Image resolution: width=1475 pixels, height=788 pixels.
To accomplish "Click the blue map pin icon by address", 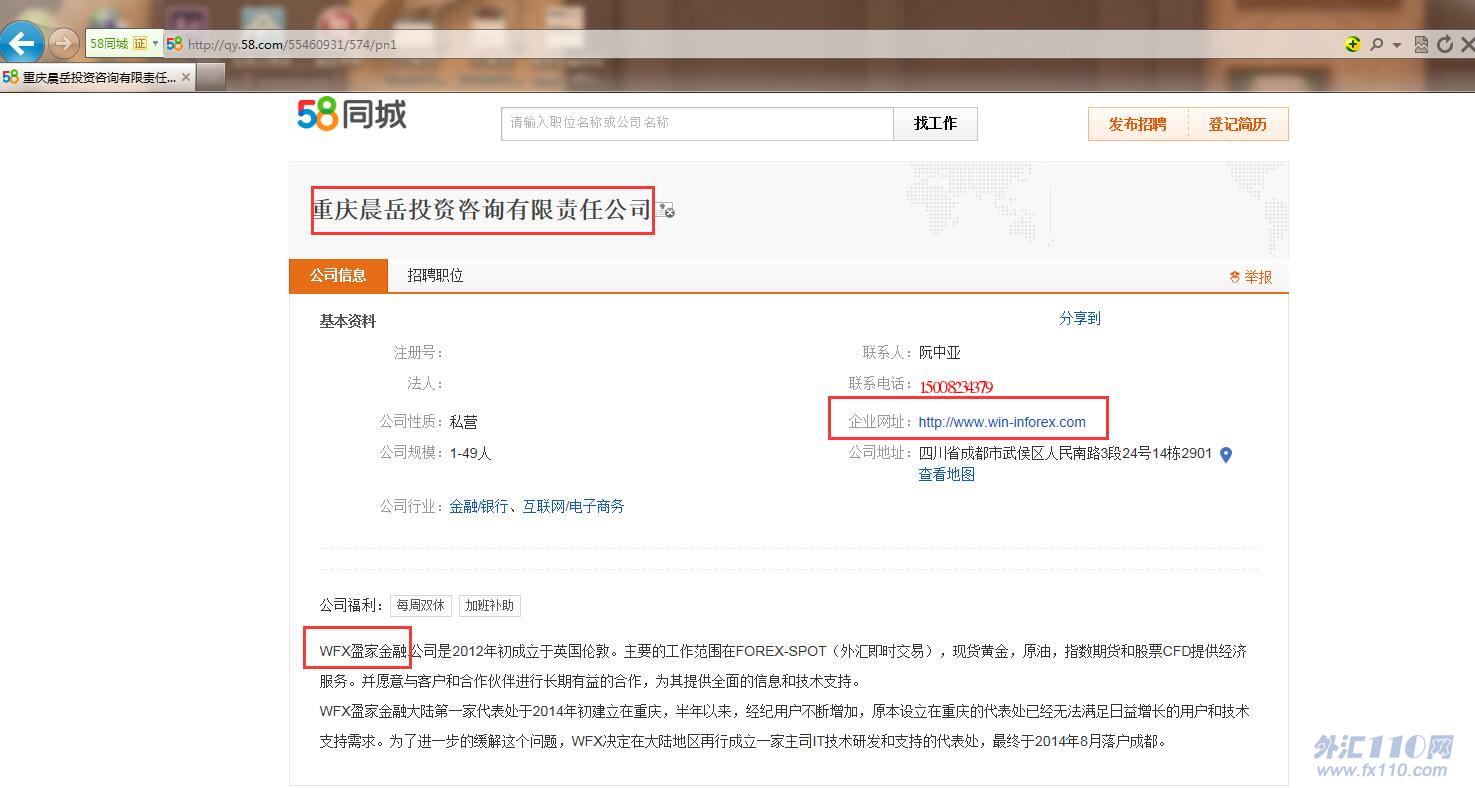I will [x=1226, y=455].
